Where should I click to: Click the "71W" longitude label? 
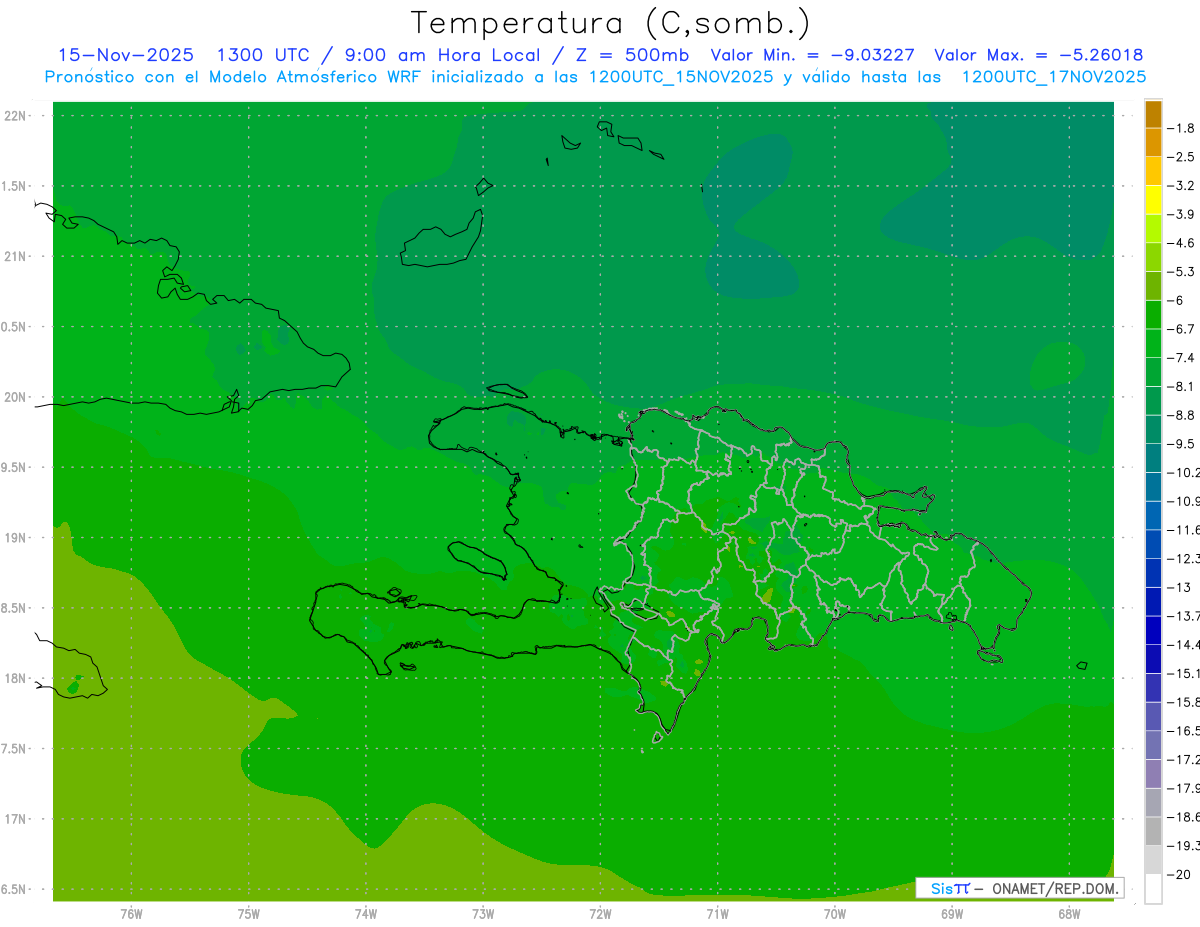coord(718,914)
